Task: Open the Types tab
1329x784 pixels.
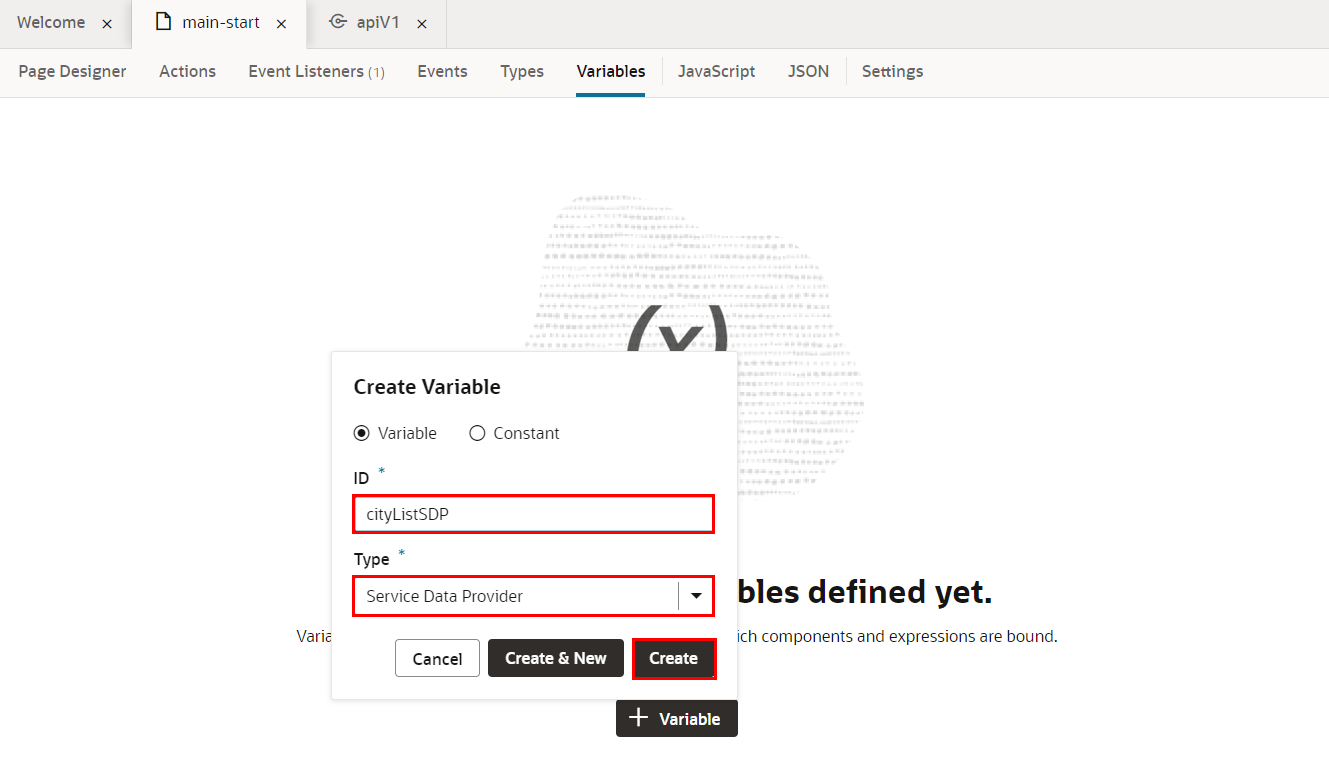Action: pyautogui.click(x=522, y=71)
